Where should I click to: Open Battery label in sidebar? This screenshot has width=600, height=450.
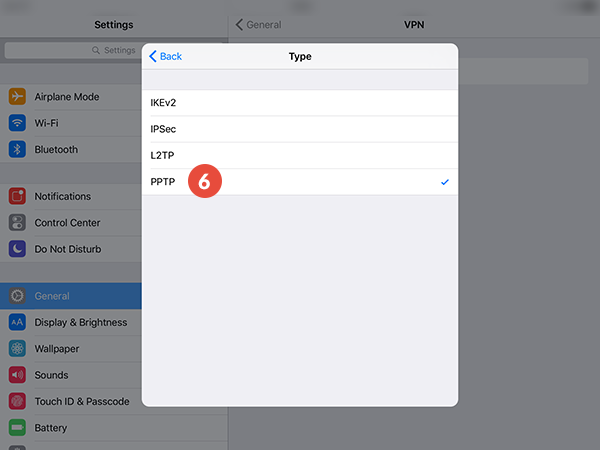click(x=51, y=428)
